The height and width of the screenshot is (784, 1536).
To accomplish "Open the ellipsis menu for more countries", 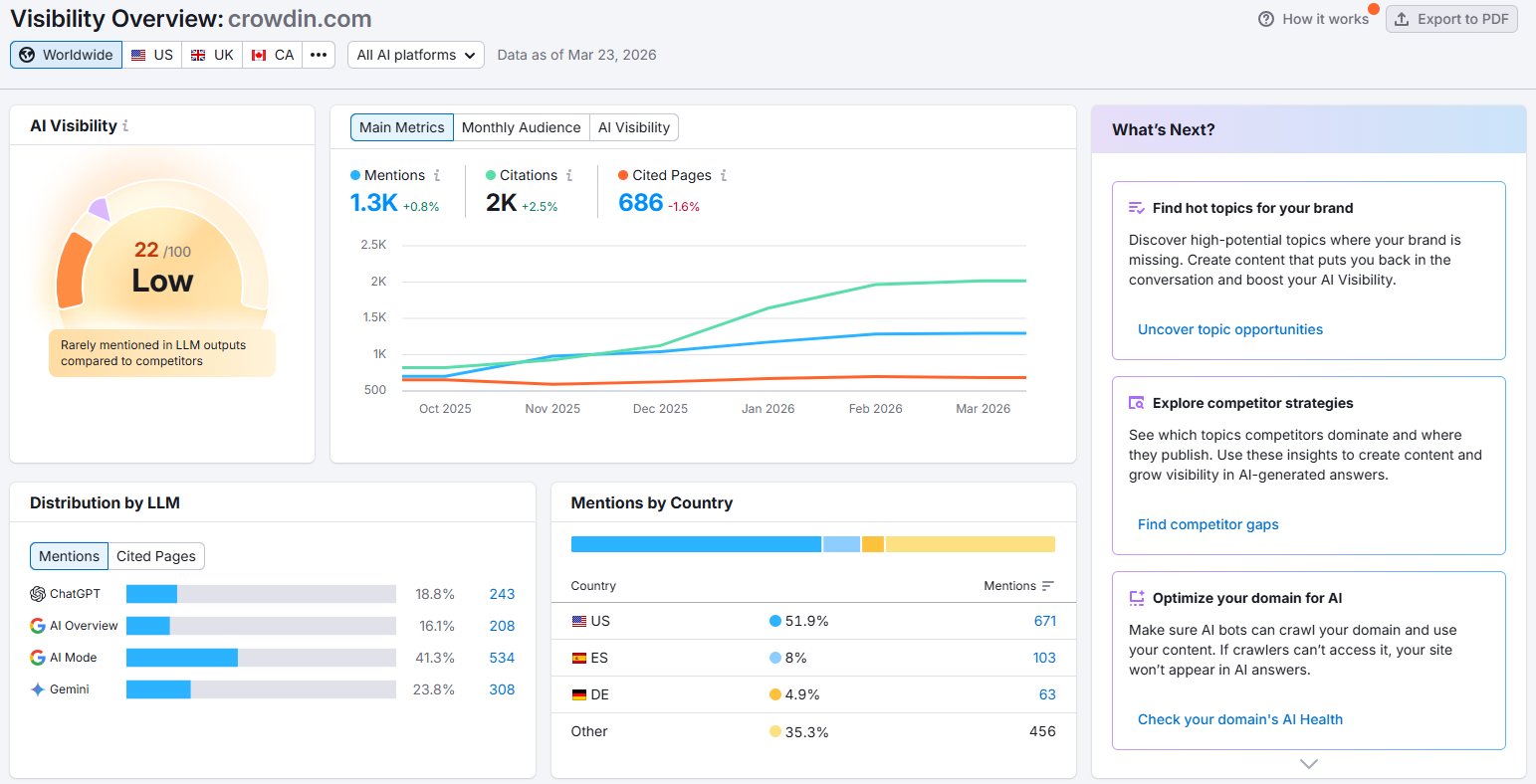I will click(x=317, y=55).
